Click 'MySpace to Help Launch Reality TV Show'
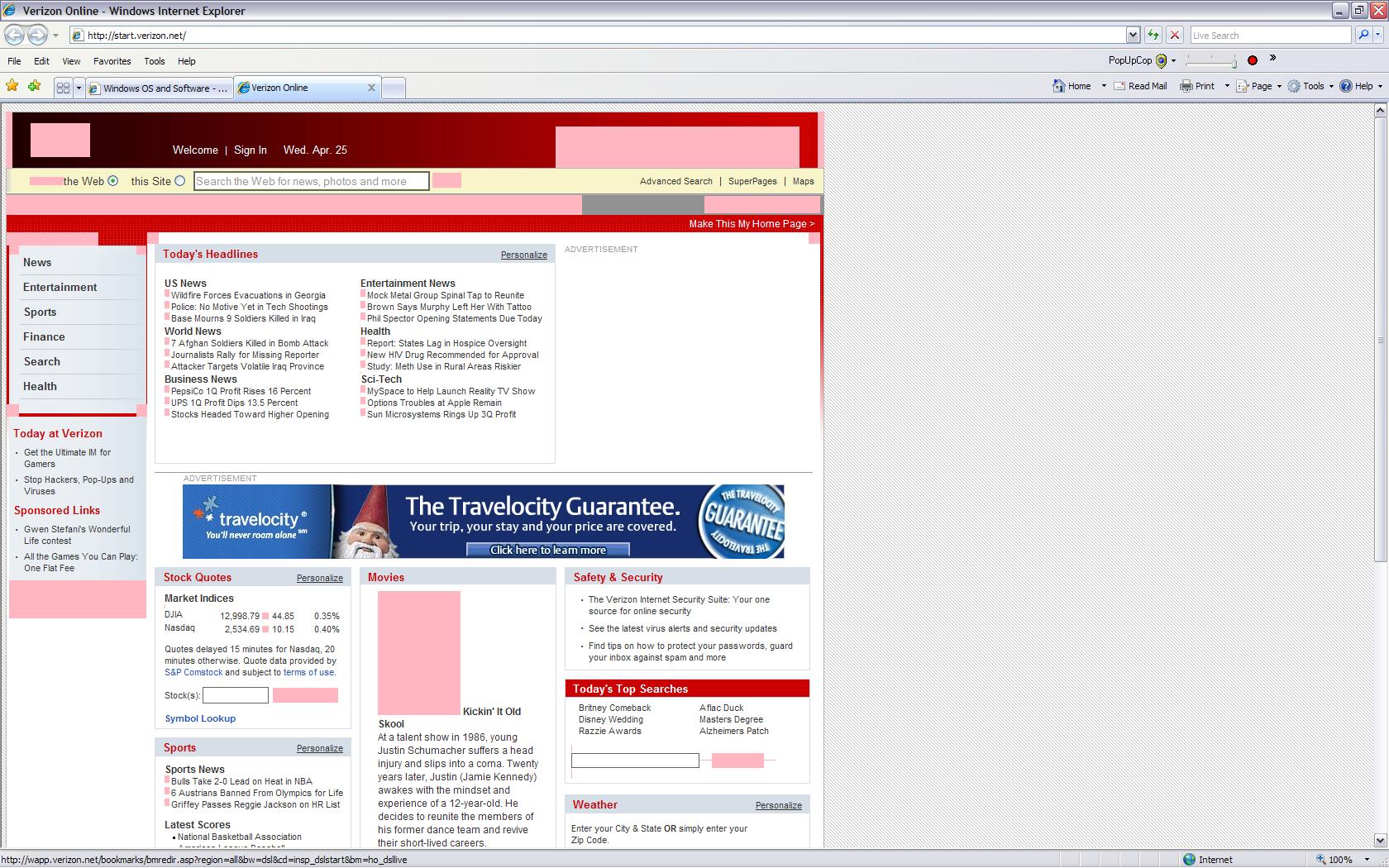This screenshot has height=868, width=1389. pyautogui.click(x=451, y=391)
